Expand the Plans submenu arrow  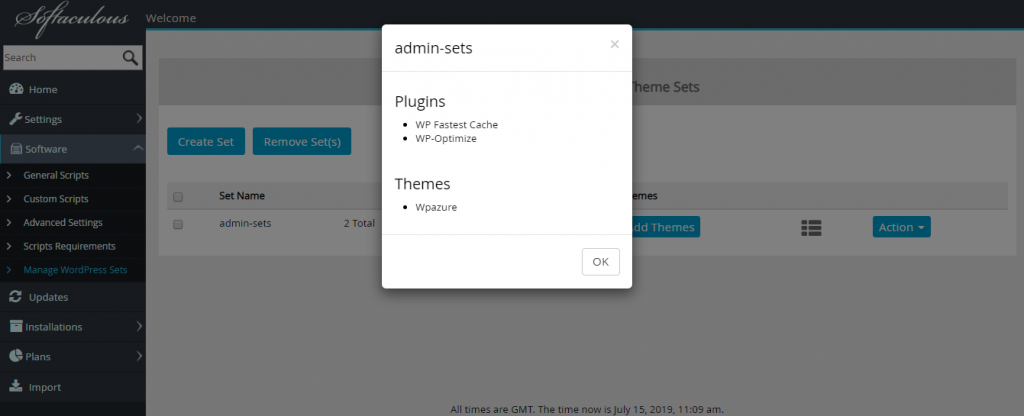point(139,357)
